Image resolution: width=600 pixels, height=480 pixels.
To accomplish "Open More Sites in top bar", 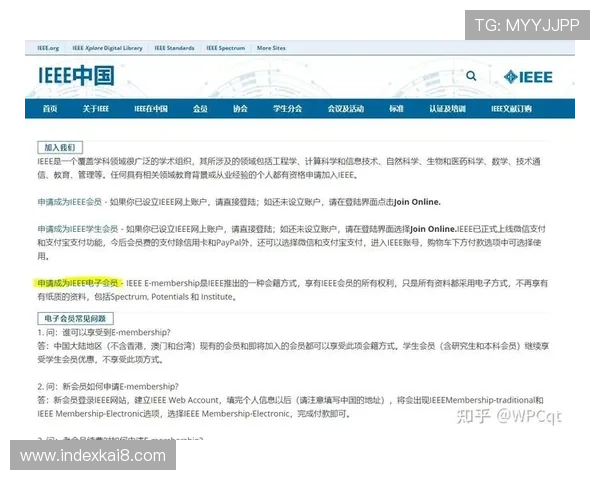I will point(271,48).
